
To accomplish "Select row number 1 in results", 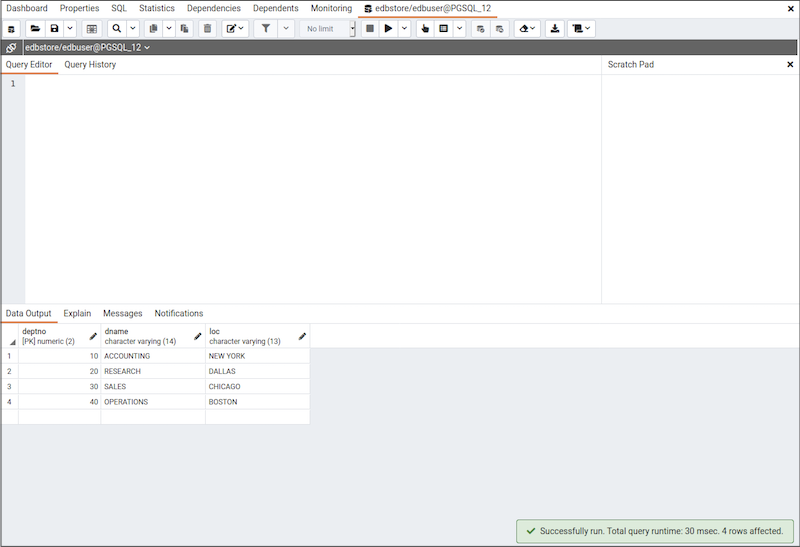I will coord(9,356).
